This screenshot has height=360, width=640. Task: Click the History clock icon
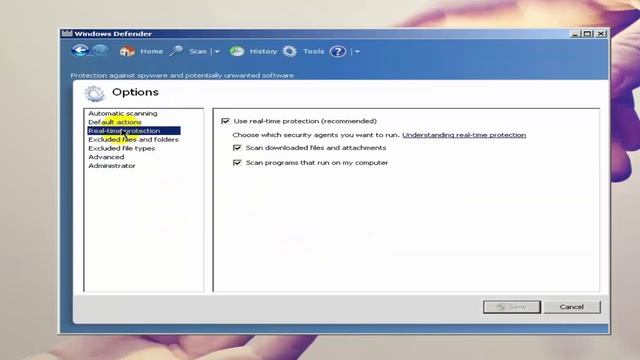point(237,51)
